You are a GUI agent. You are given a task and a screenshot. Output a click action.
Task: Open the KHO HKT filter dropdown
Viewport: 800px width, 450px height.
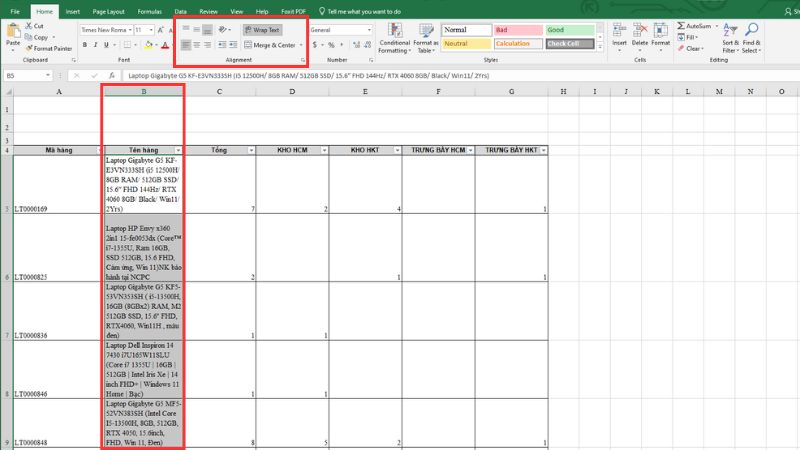397,150
